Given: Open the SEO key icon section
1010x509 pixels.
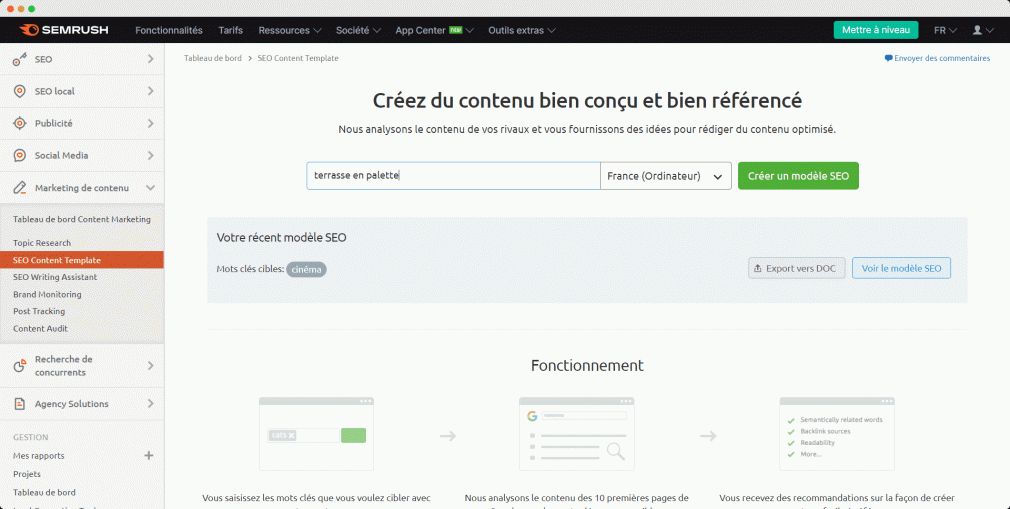Looking at the screenshot, I should pyautogui.click(x=20, y=59).
